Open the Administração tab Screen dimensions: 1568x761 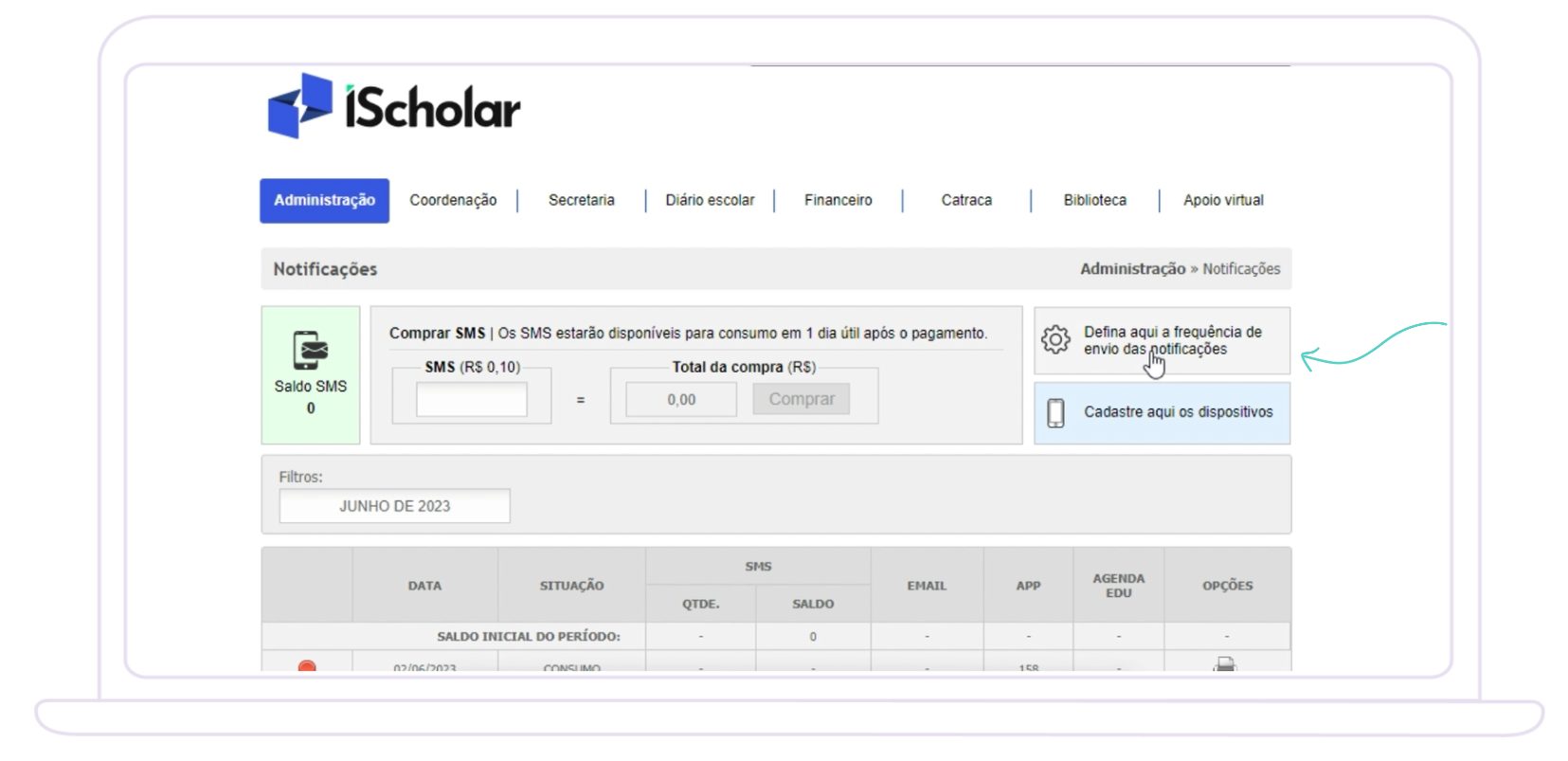[x=325, y=201]
